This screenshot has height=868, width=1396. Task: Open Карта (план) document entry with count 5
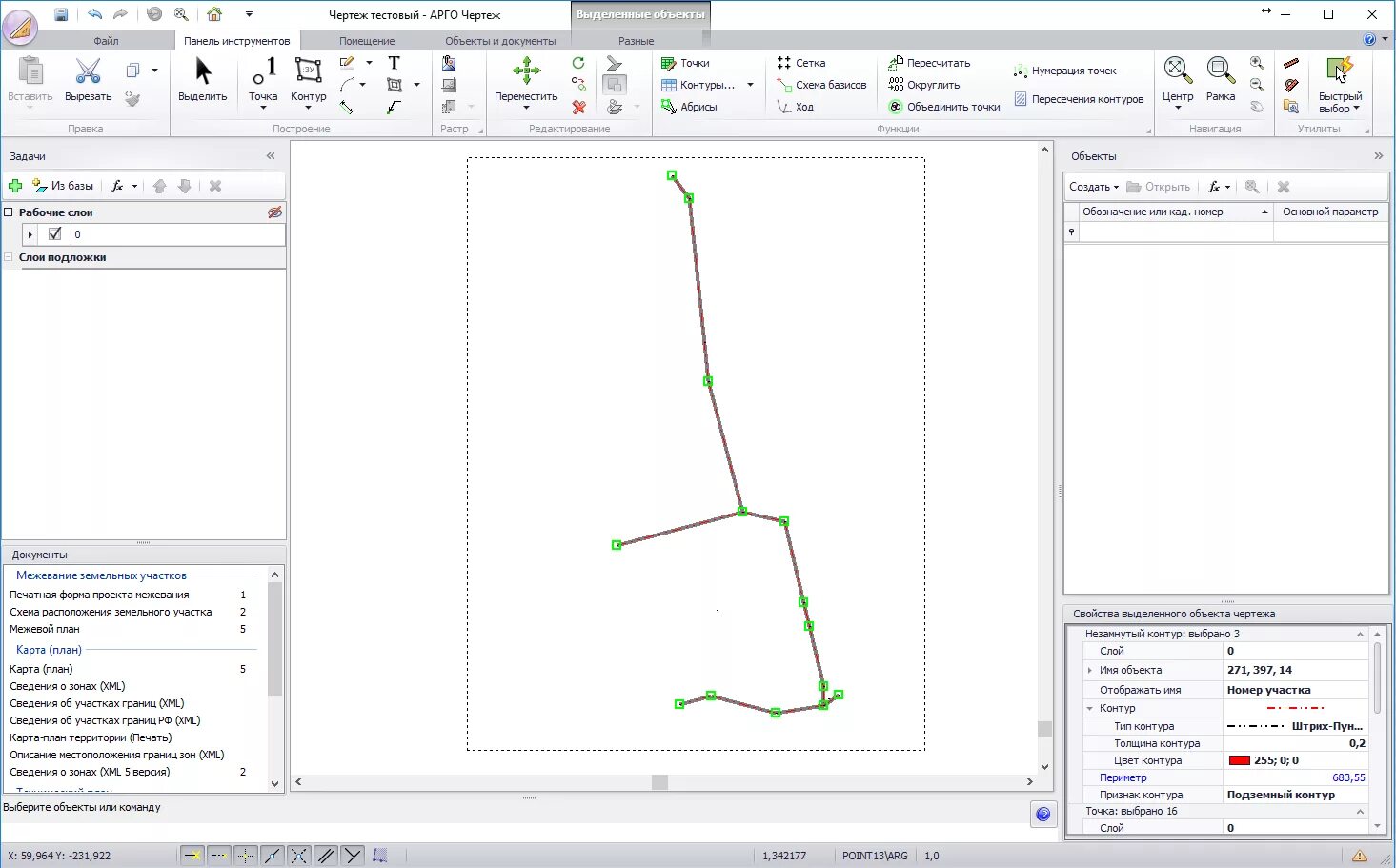[41, 669]
